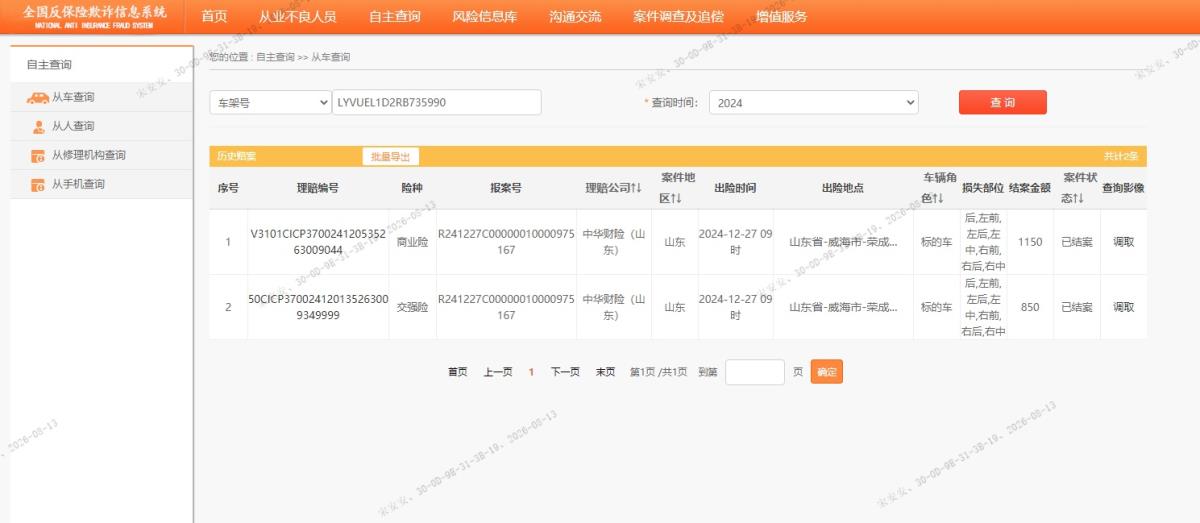The width and height of the screenshot is (1200, 523).
Task: Click the VIN input field LYVUEL1D2RB735990
Action: tap(436, 102)
